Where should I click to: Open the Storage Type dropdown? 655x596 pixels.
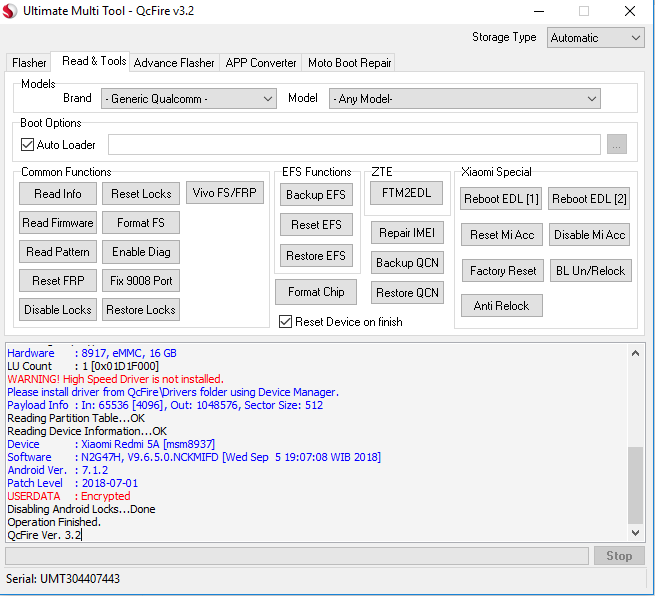[596, 38]
